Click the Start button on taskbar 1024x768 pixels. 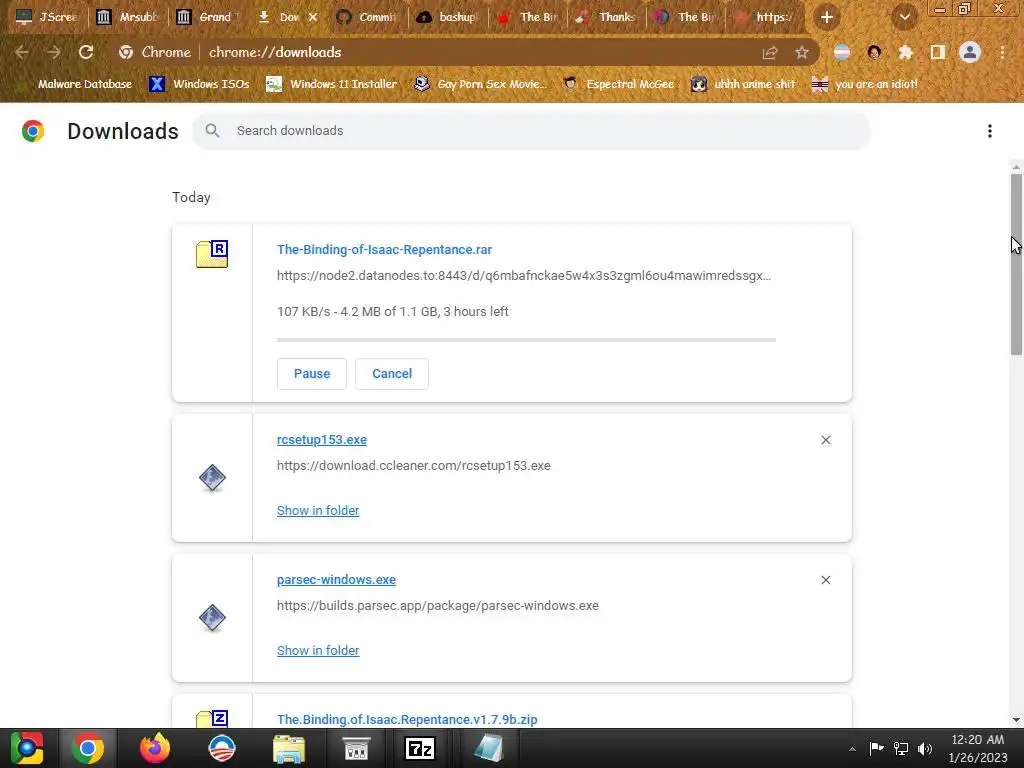pyautogui.click(x=27, y=748)
